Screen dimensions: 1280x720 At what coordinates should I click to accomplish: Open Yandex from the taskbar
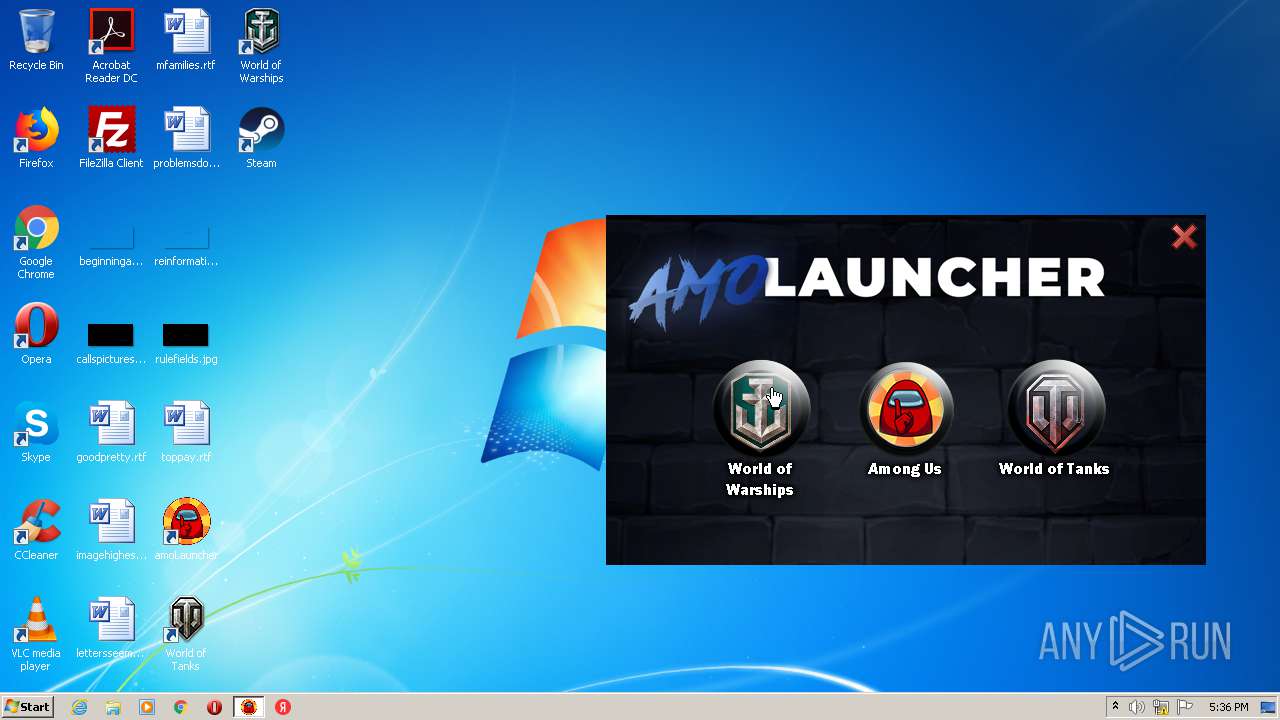(x=283, y=707)
